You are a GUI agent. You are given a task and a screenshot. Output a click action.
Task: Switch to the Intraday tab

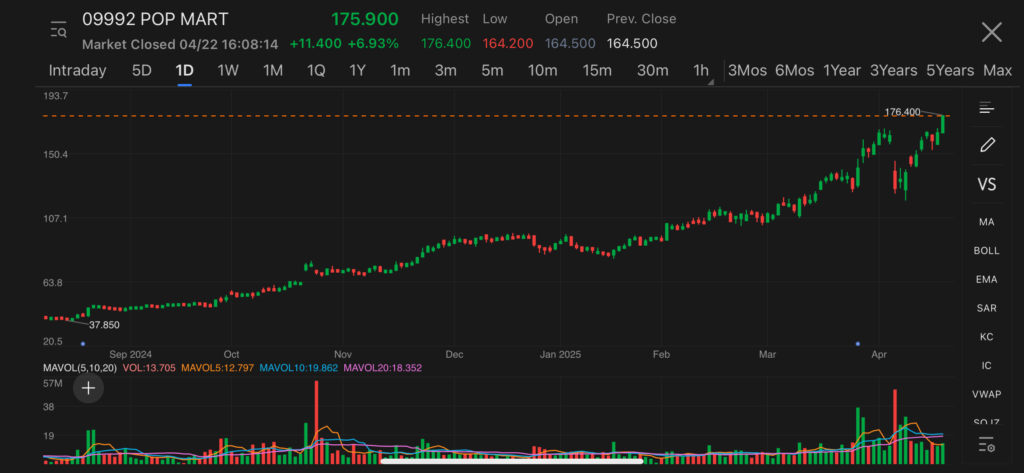click(77, 71)
